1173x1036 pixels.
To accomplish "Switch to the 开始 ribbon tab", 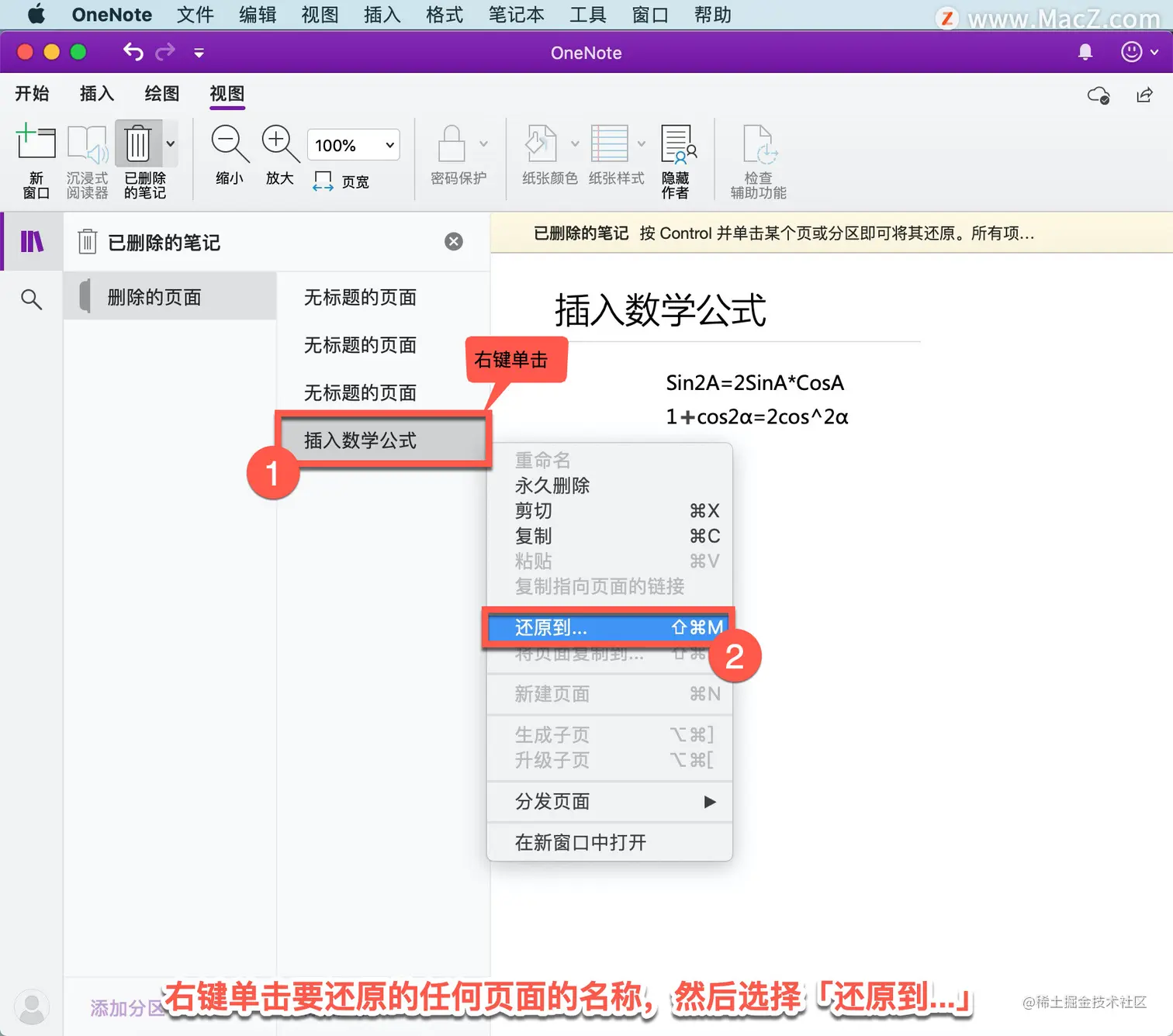I will pos(32,94).
